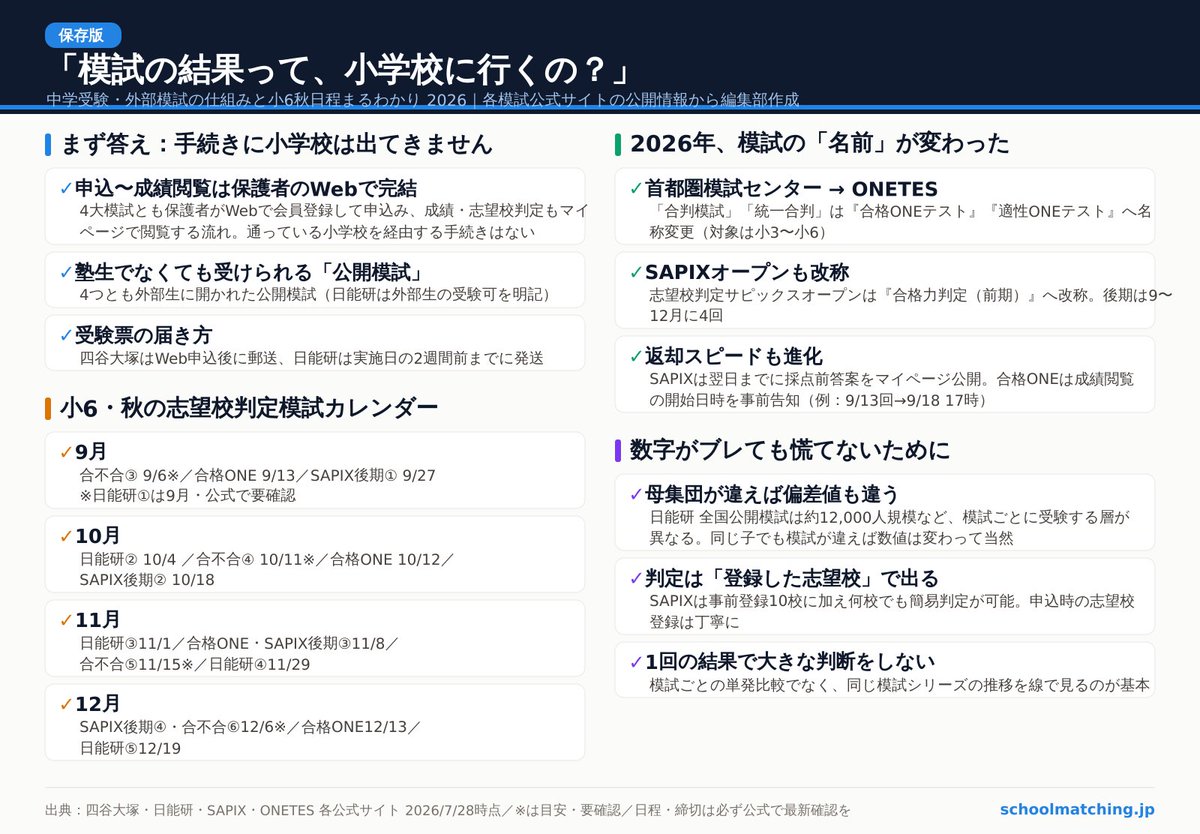Click description starting SAPIXは翌日までに採点前答案
This screenshot has height=834, width=1200.
pos(892,389)
